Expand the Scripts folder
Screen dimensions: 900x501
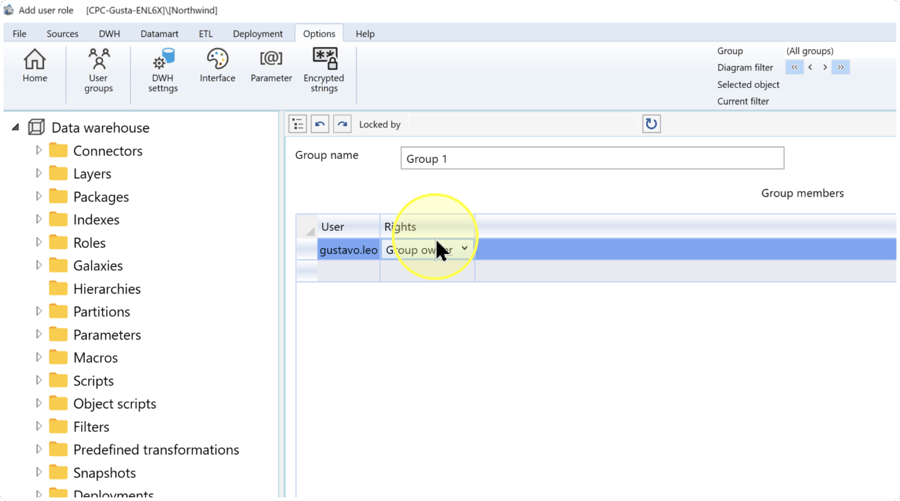(38, 380)
